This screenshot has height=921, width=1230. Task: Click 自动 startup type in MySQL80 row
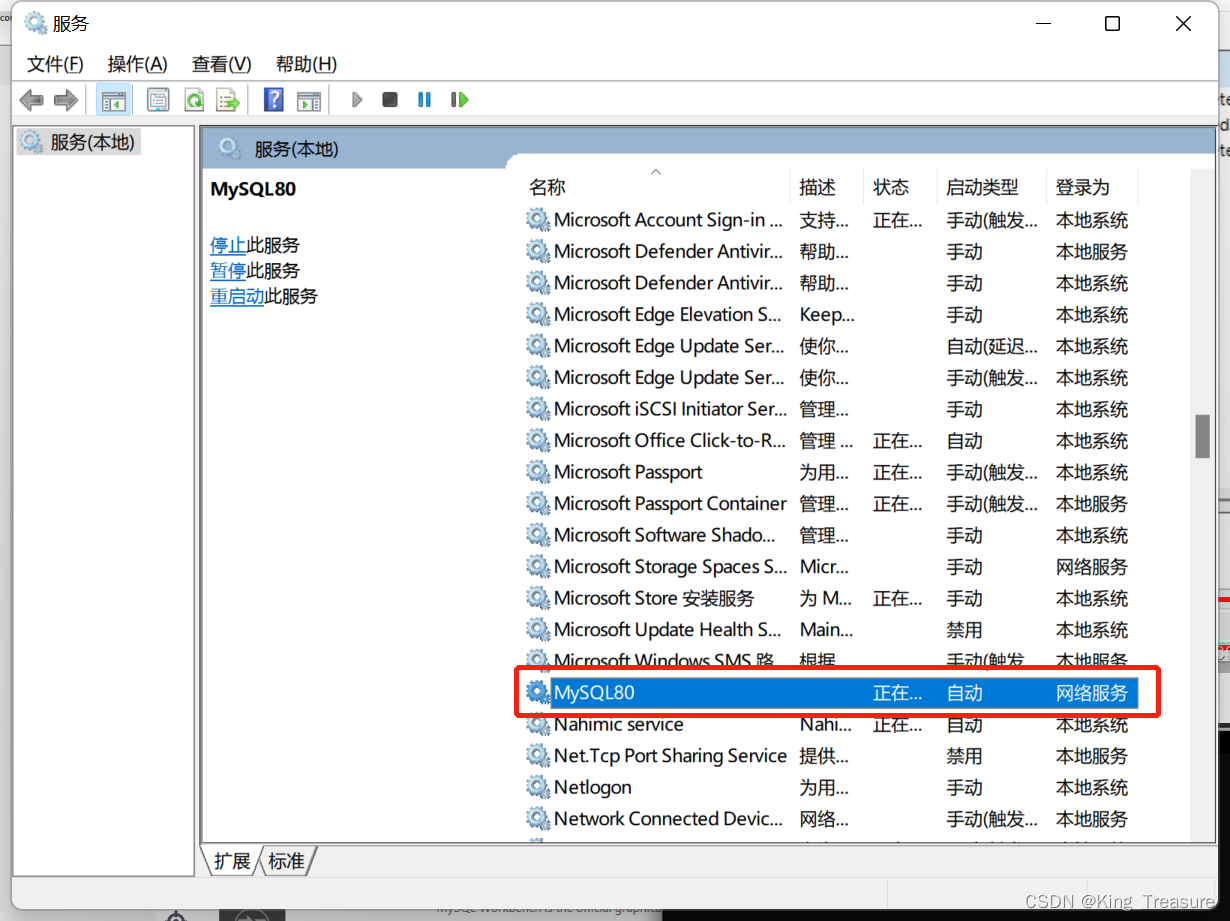[965, 693]
